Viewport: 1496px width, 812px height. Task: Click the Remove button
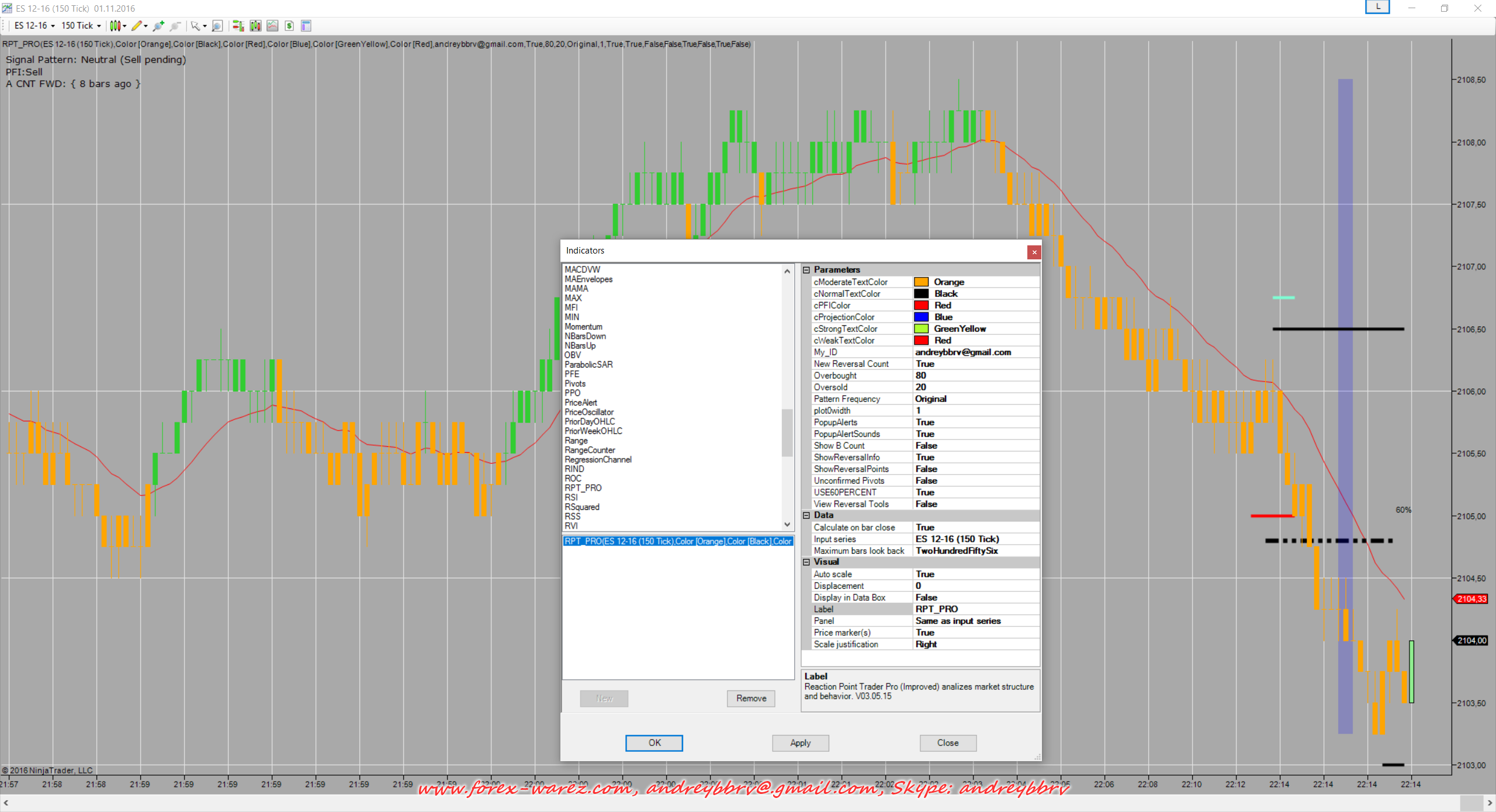point(751,698)
